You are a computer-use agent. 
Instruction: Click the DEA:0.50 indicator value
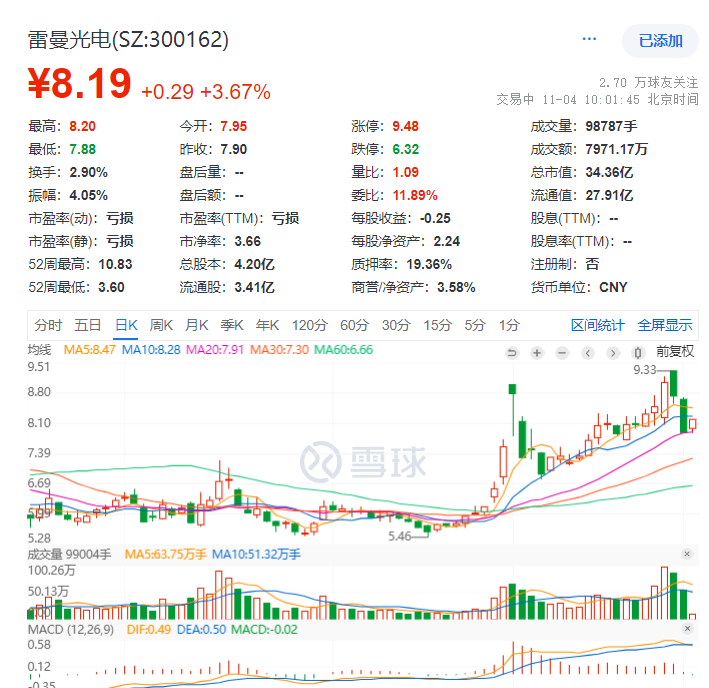(x=201, y=629)
